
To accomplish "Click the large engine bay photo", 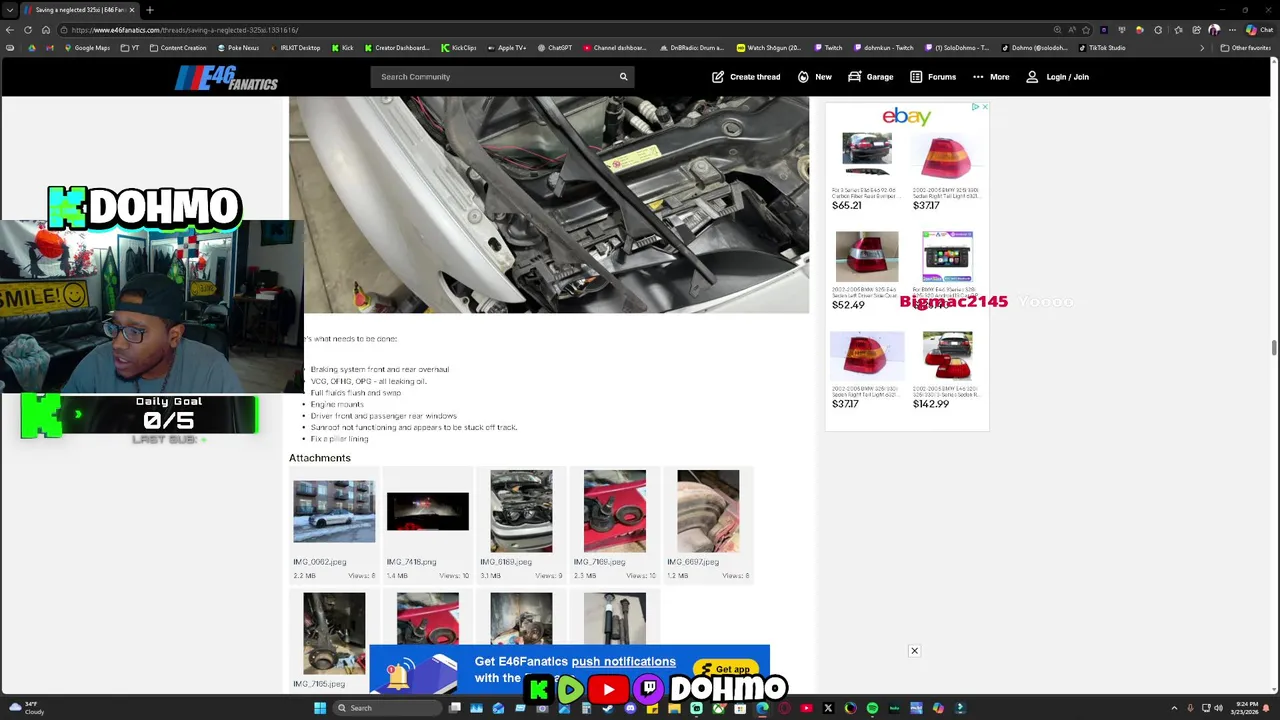I will pyautogui.click(x=549, y=205).
